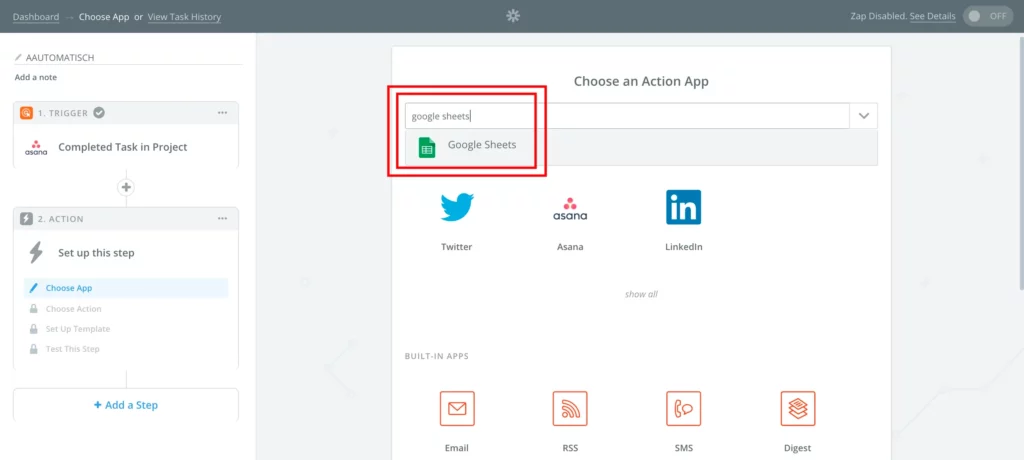
Task: Select the Asana app icon in the app grid
Action: (570, 208)
